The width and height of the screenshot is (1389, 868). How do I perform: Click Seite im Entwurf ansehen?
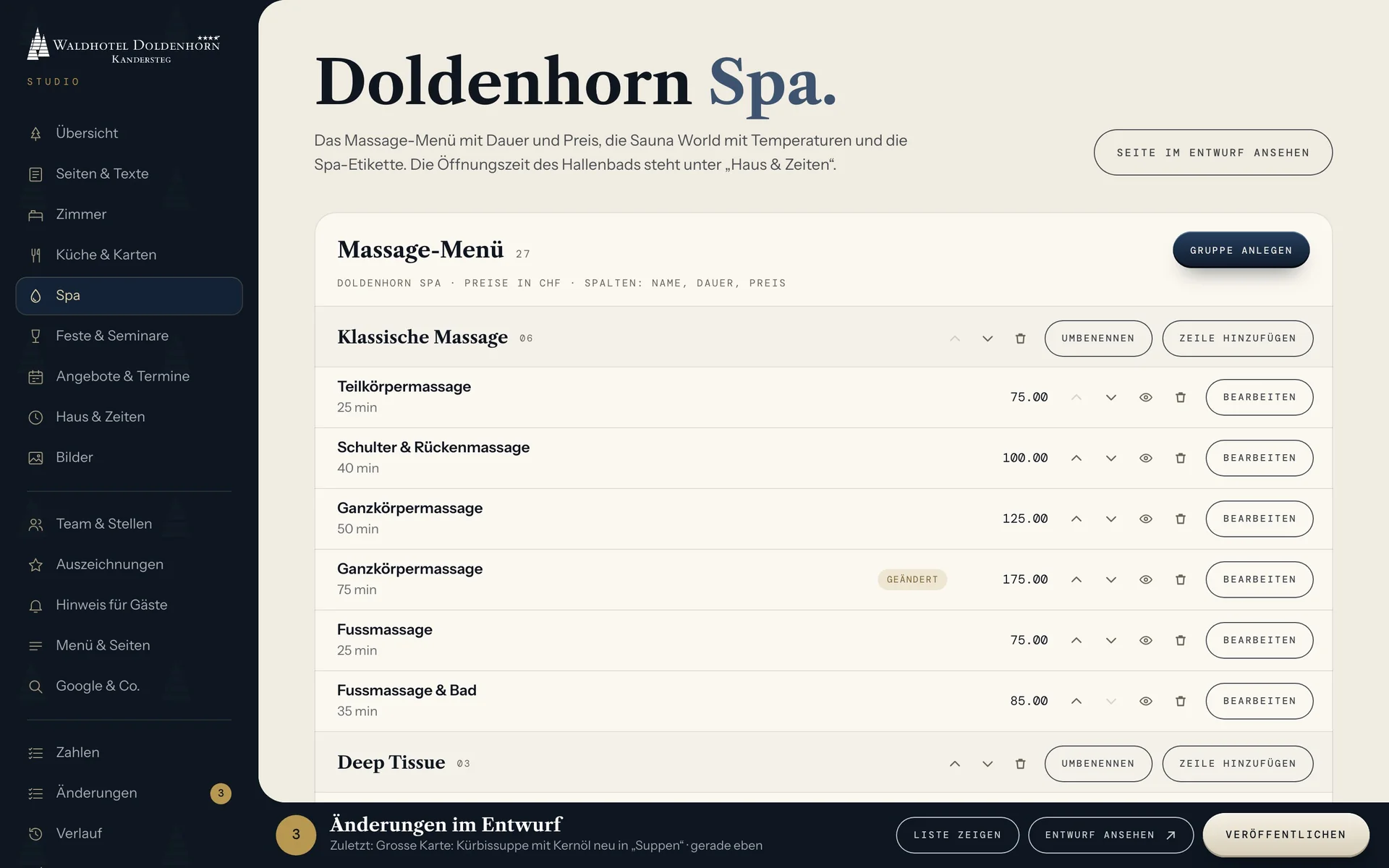pos(1212,153)
